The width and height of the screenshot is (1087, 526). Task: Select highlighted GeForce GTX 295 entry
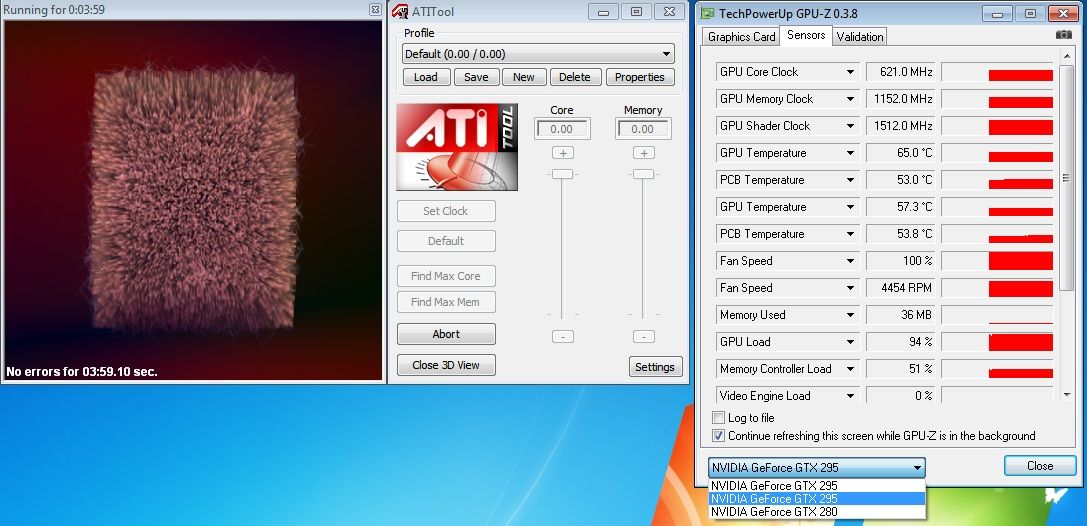817,499
